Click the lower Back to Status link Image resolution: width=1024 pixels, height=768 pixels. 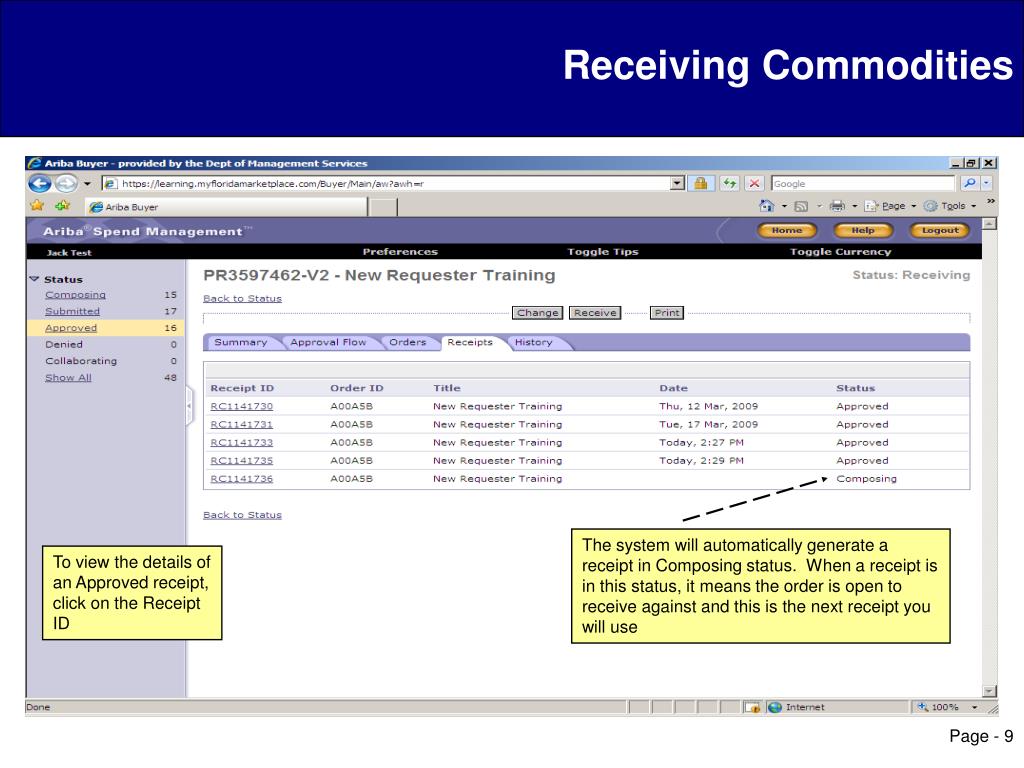click(242, 515)
